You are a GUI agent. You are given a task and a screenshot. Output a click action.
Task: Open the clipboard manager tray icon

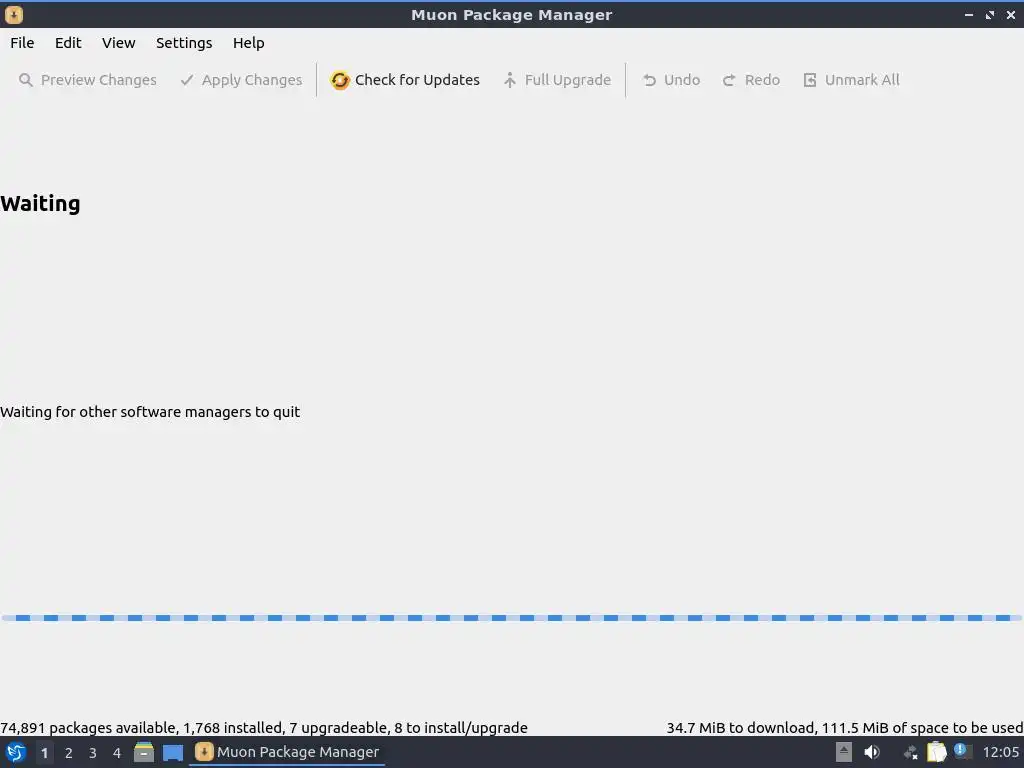click(x=936, y=752)
